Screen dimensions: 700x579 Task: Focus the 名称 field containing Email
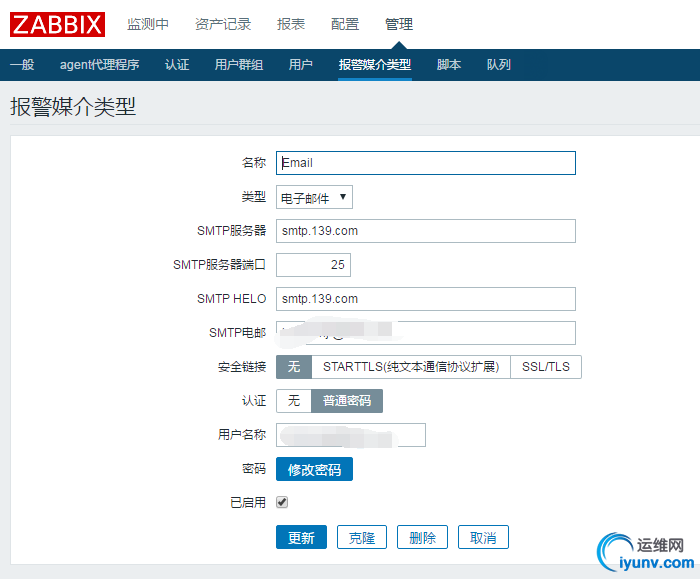[426, 163]
